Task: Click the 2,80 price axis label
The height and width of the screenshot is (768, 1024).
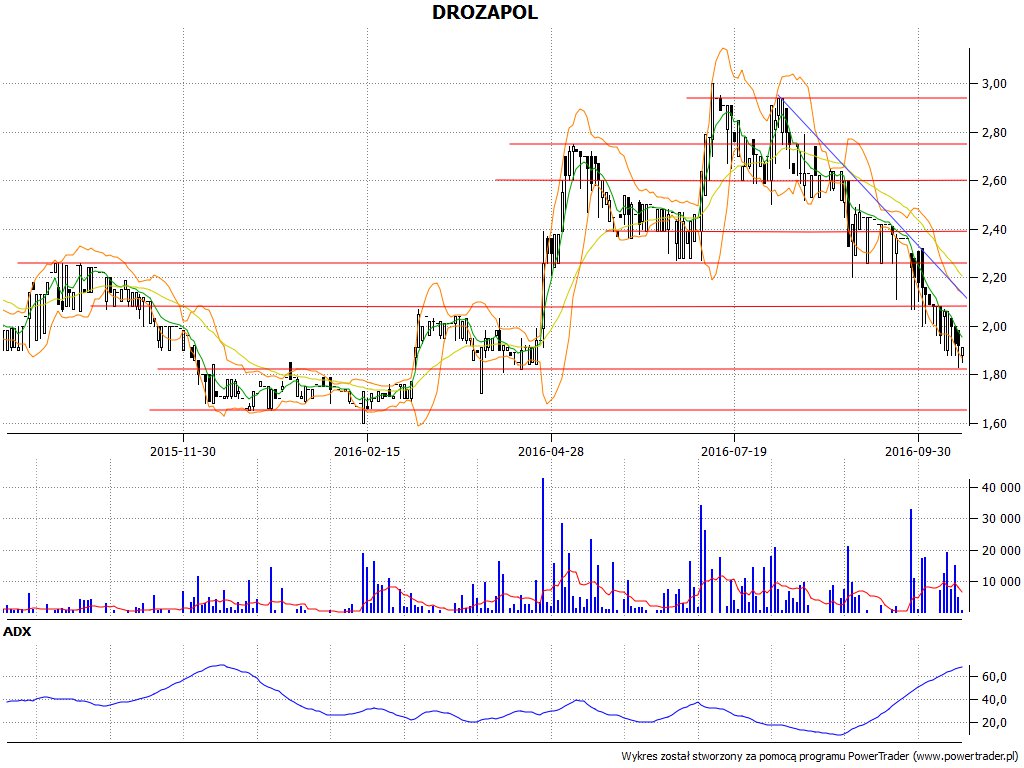Action: (993, 133)
